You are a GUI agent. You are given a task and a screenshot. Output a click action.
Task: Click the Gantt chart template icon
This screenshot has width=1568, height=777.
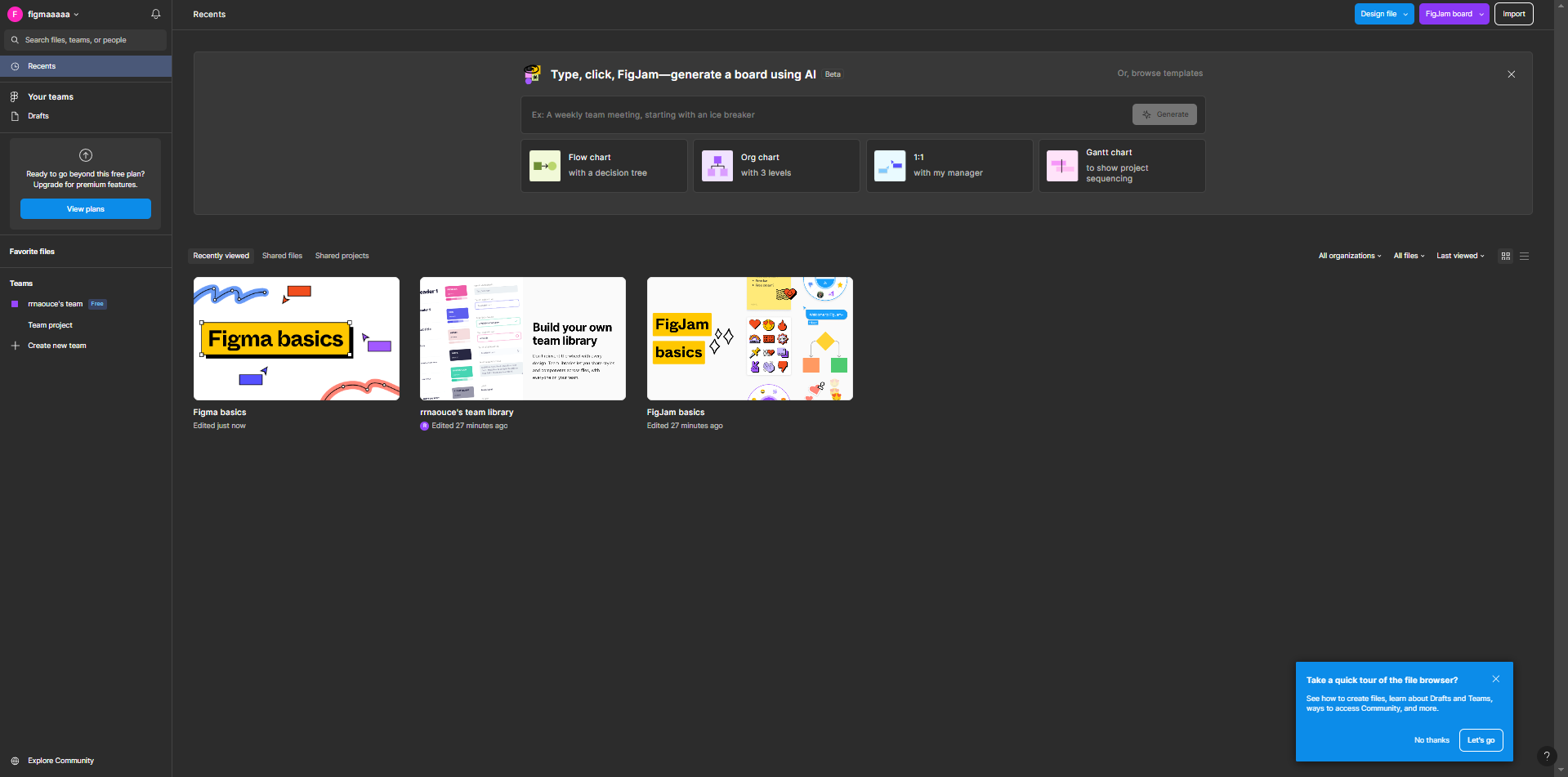[1062, 166]
